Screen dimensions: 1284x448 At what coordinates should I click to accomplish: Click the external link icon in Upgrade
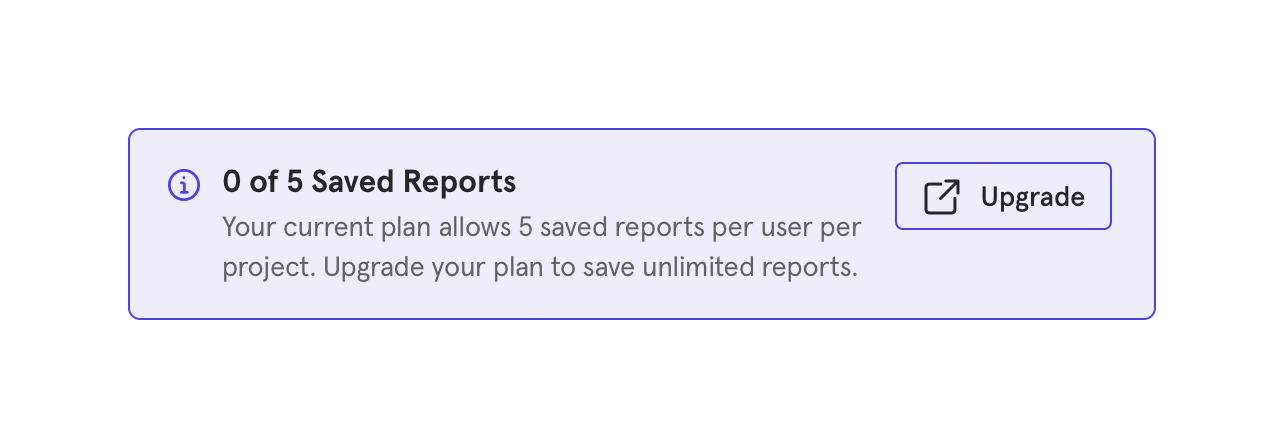coord(941,197)
